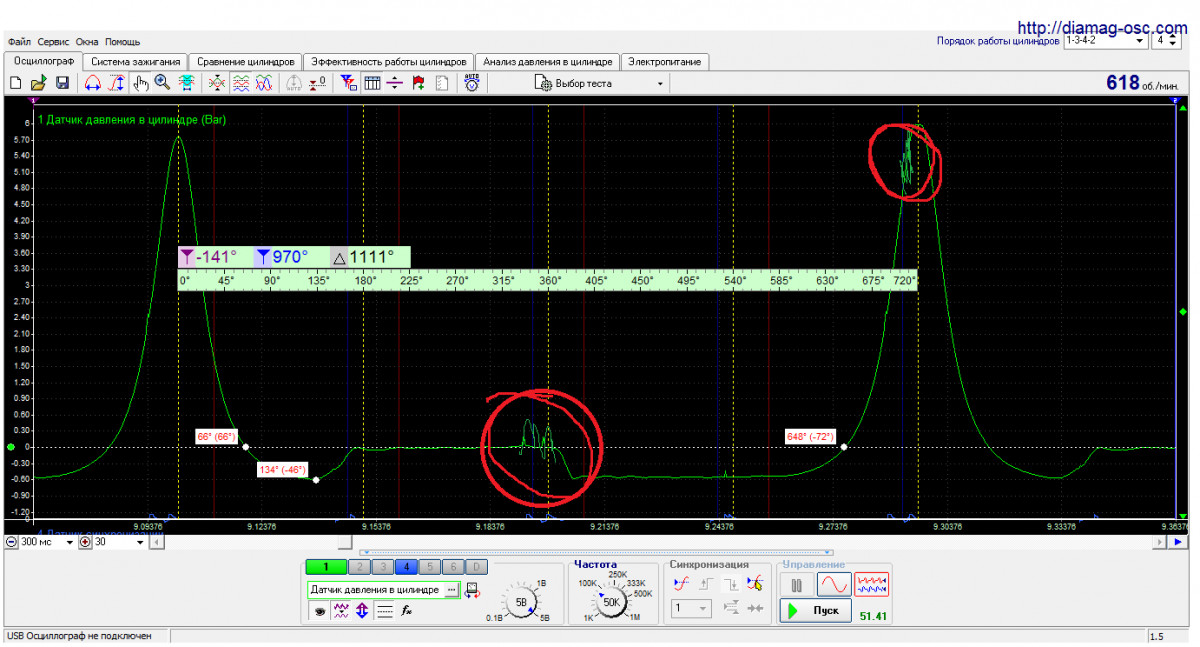
Task: Select the hand pan tool
Action: (x=141, y=84)
